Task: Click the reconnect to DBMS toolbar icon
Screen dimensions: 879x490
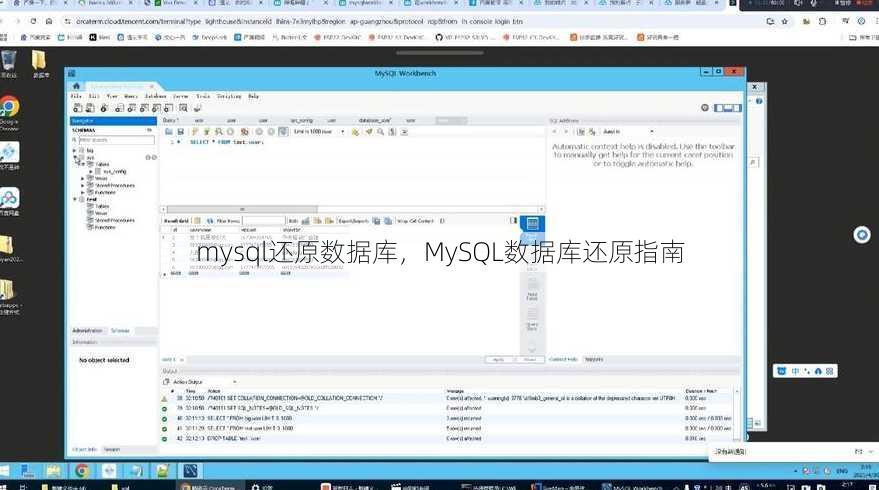Action: coord(197,108)
